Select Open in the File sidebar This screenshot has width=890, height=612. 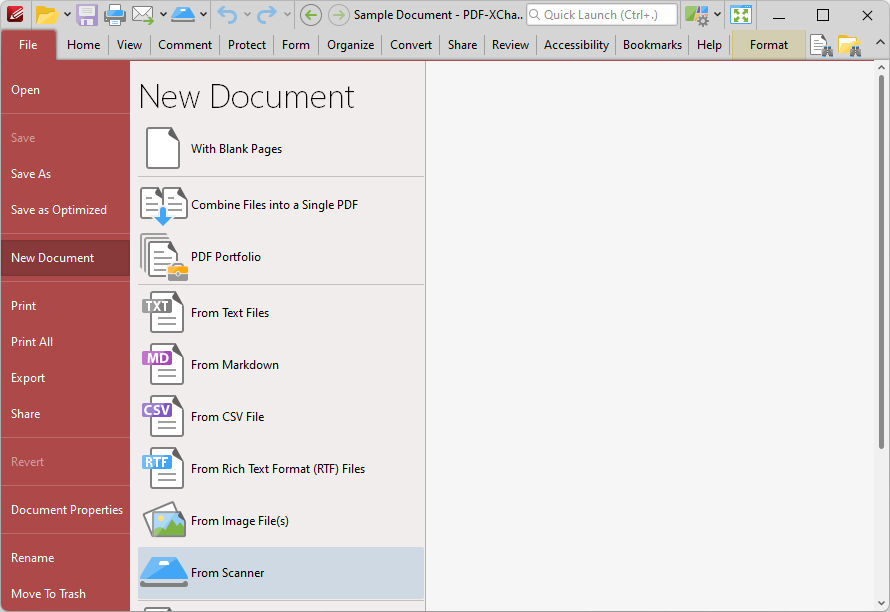65,90
